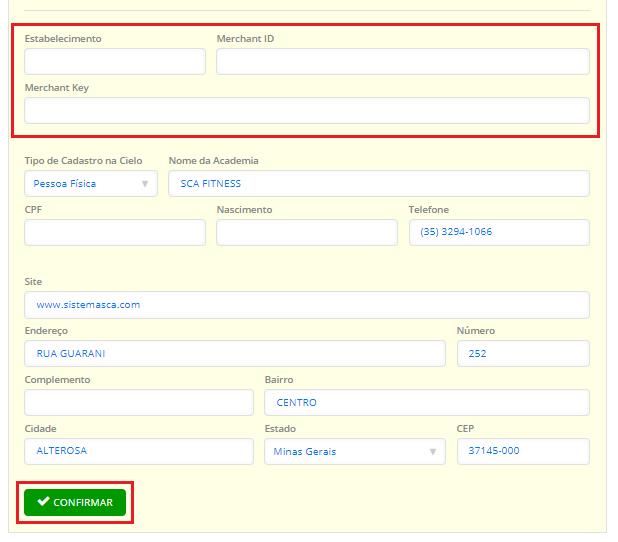The image size is (618, 542).
Task: Click the Merchant ID label
Action: pos(245,39)
